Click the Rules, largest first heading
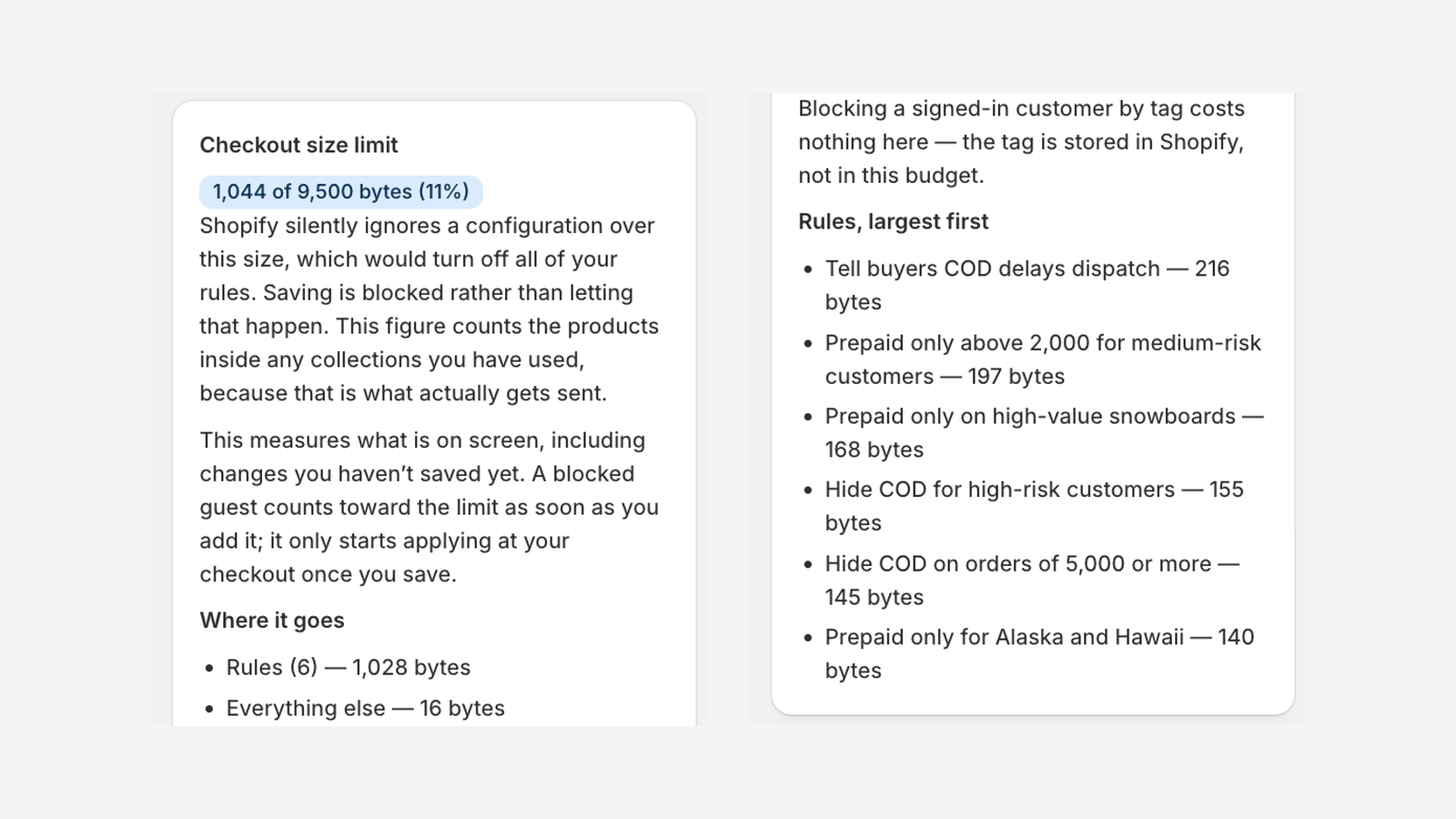1456x819 pixels. click(893, 222)
